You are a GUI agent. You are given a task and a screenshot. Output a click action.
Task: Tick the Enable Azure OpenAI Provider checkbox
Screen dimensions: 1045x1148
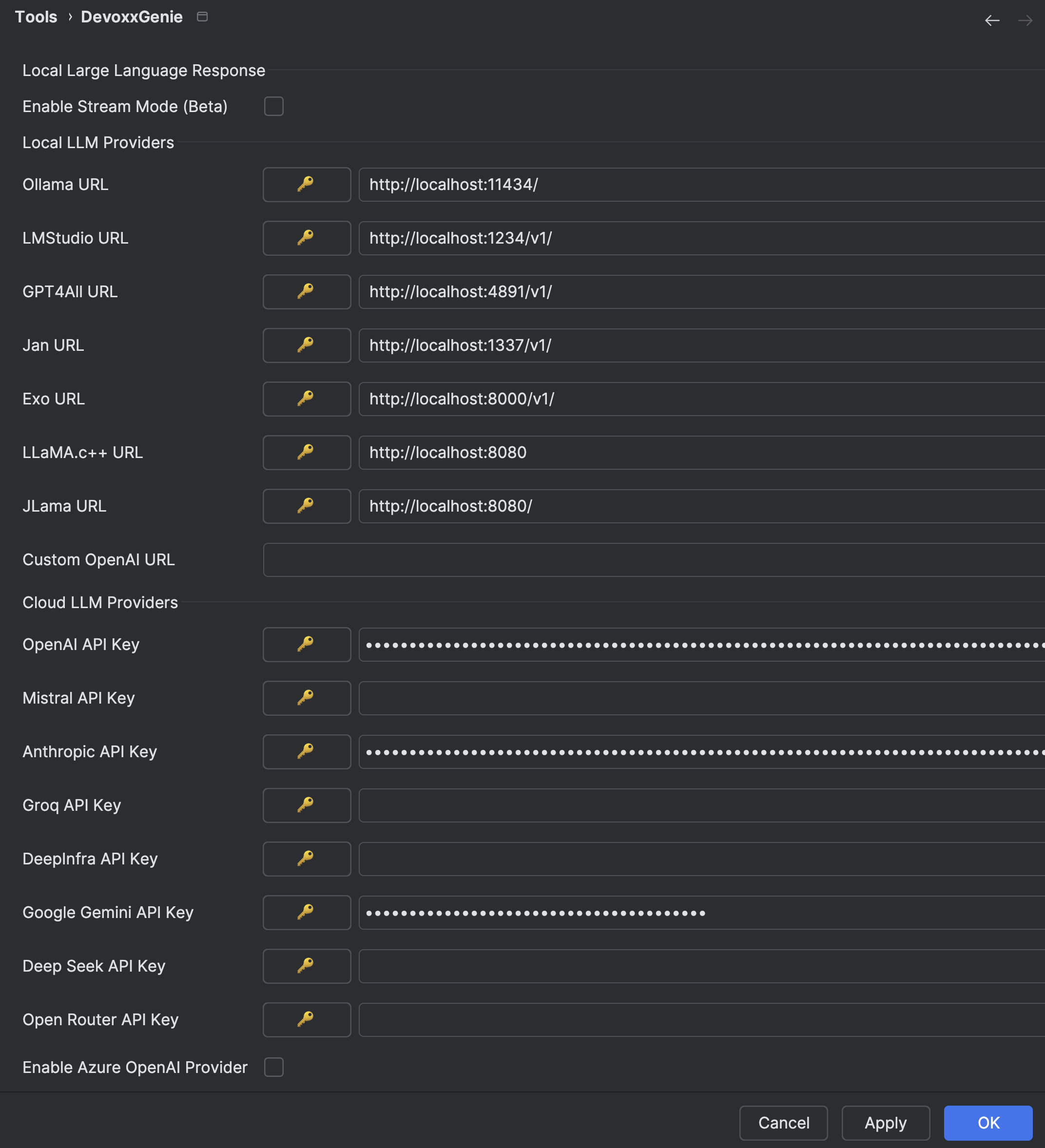(x=274, y=1067)
